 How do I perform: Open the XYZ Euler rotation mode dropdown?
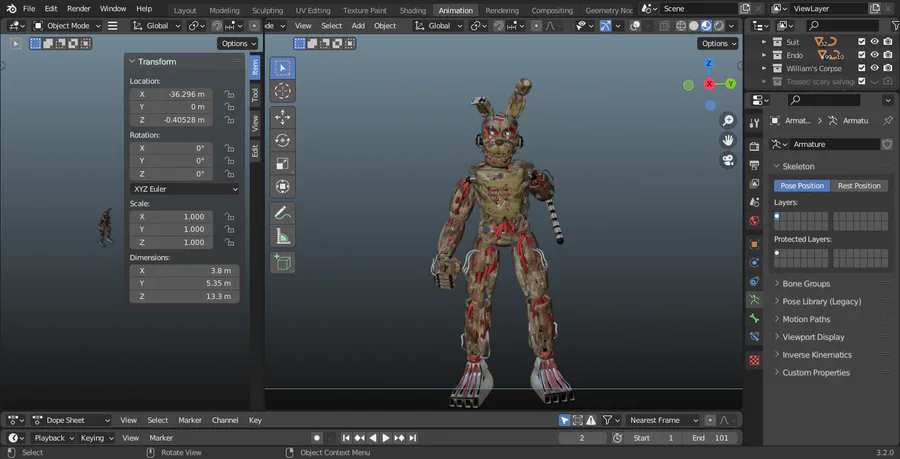click(x=185, y=188)
